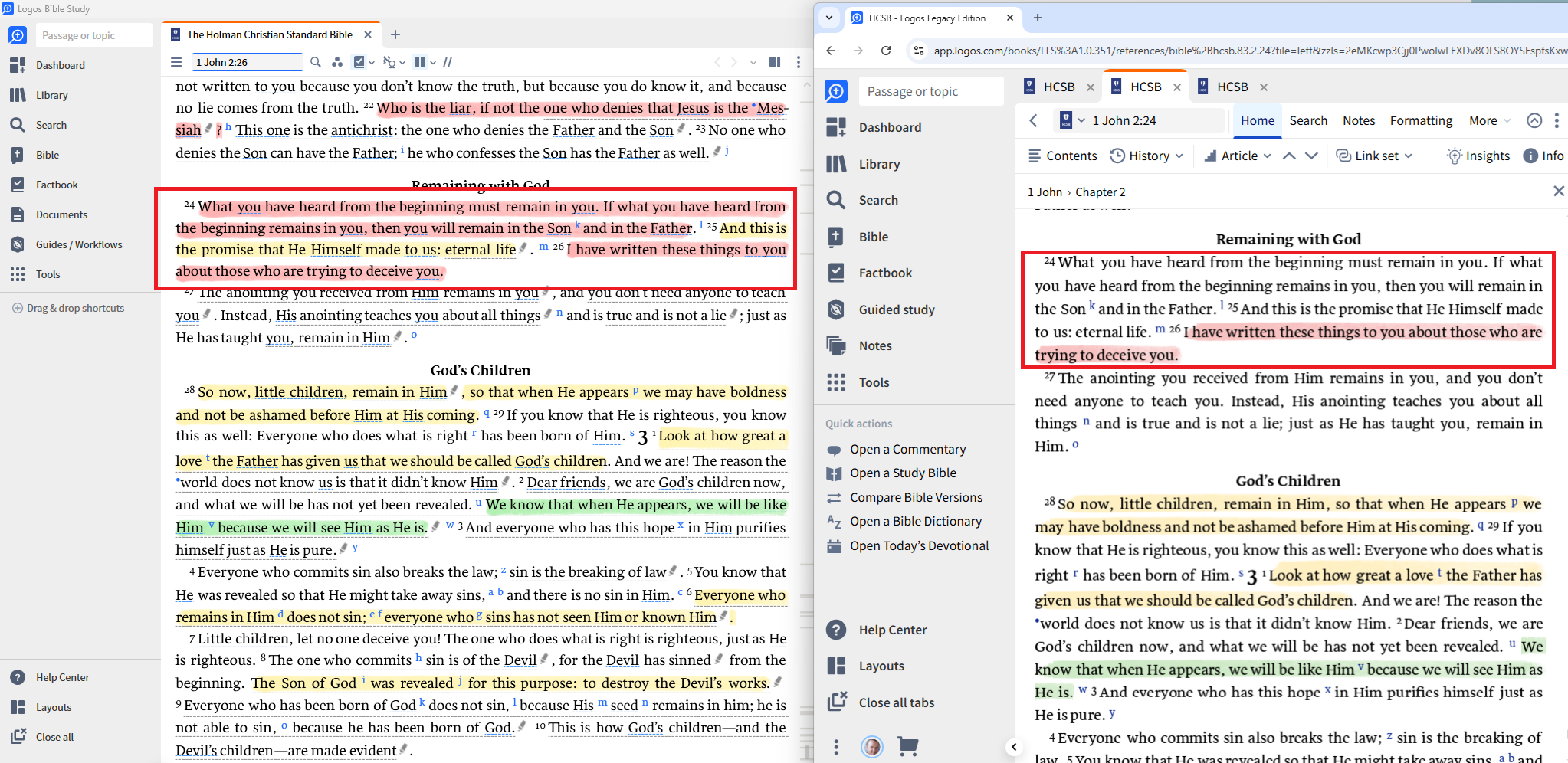The width and height of the screenshot is (1568, 763).
Task: Open a new tab beside Holman Christian Standard Bible
Action: [x=395, y=34]
